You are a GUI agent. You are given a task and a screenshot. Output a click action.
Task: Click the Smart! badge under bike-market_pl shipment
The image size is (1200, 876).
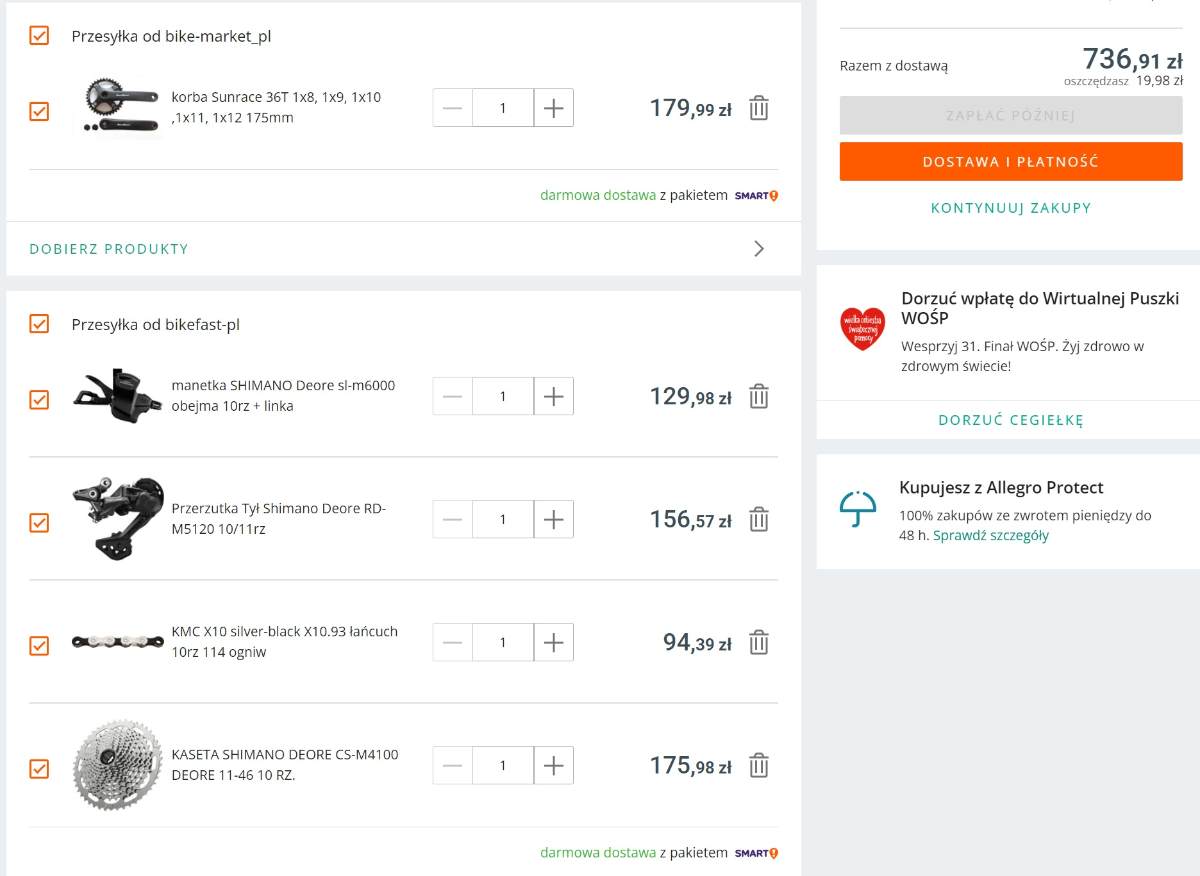click(x=756, y=196)
